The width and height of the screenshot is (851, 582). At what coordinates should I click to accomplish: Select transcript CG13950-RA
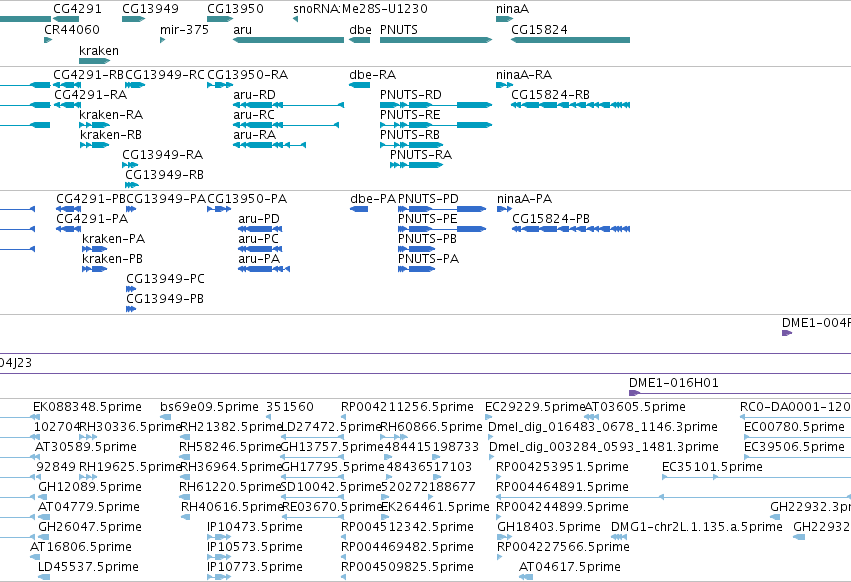pyautogui.click(x=220, y=85)
